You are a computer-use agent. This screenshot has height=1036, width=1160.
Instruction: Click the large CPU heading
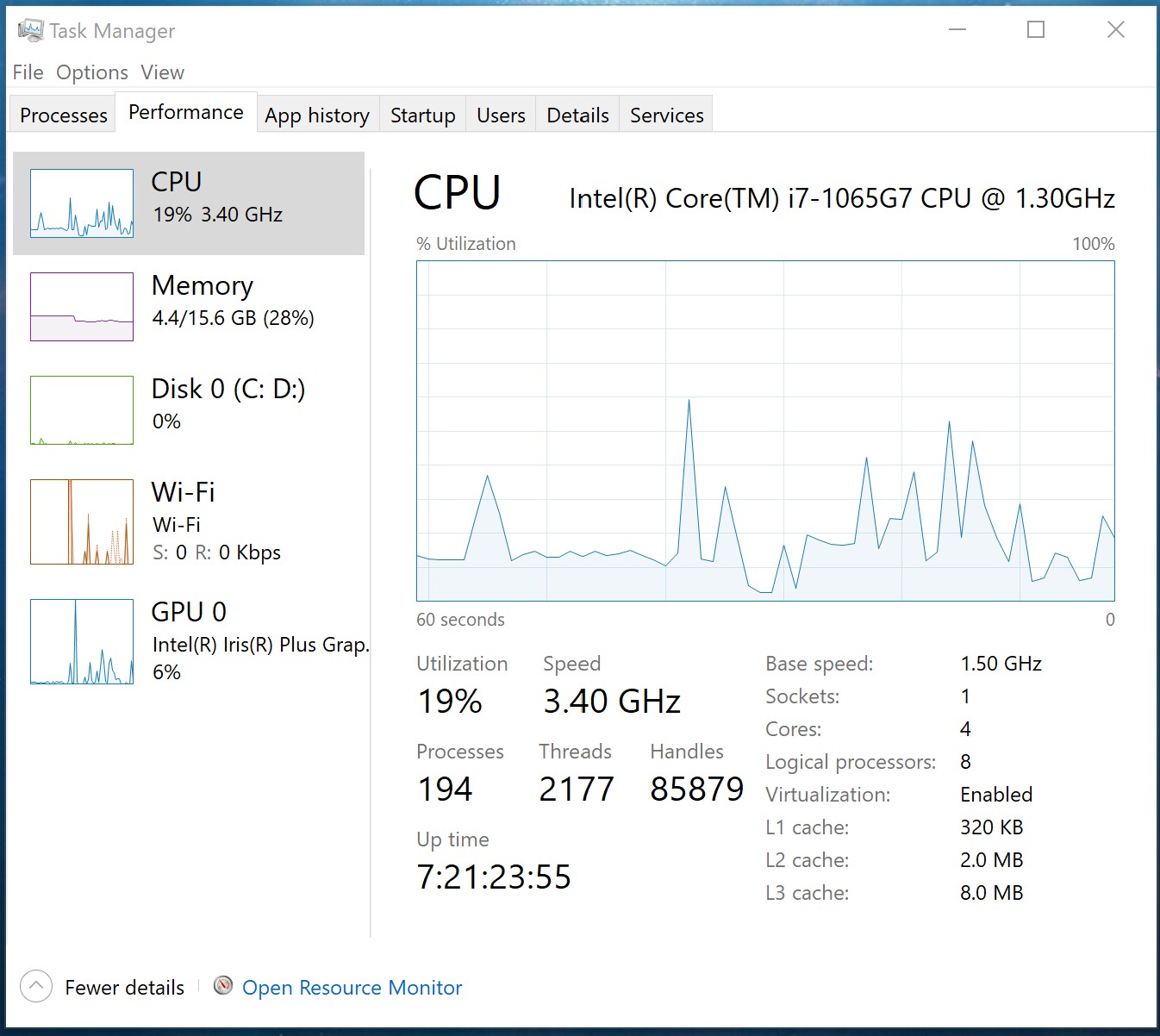point(457,192)
